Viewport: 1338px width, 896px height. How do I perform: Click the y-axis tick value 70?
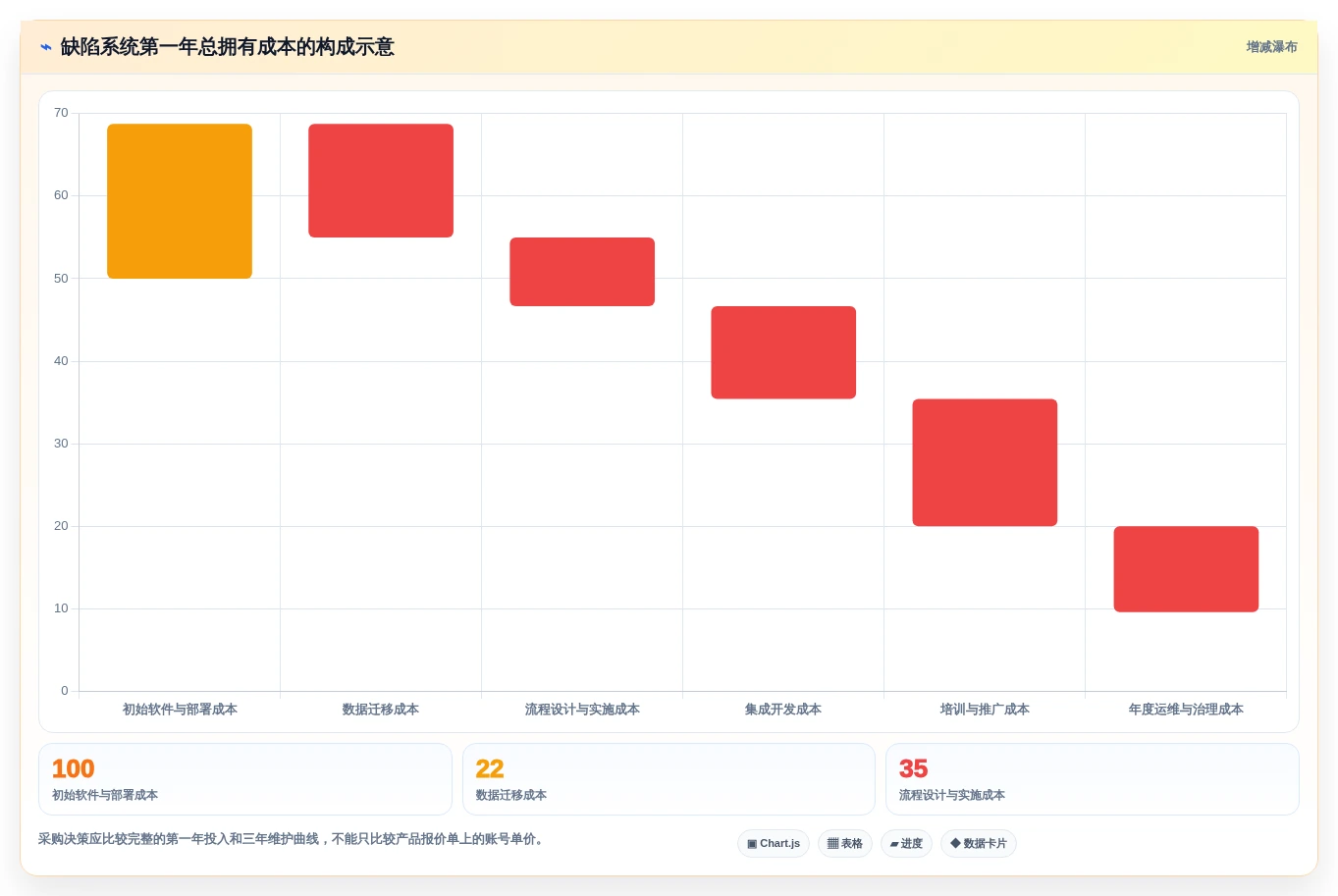click(61, 113)
